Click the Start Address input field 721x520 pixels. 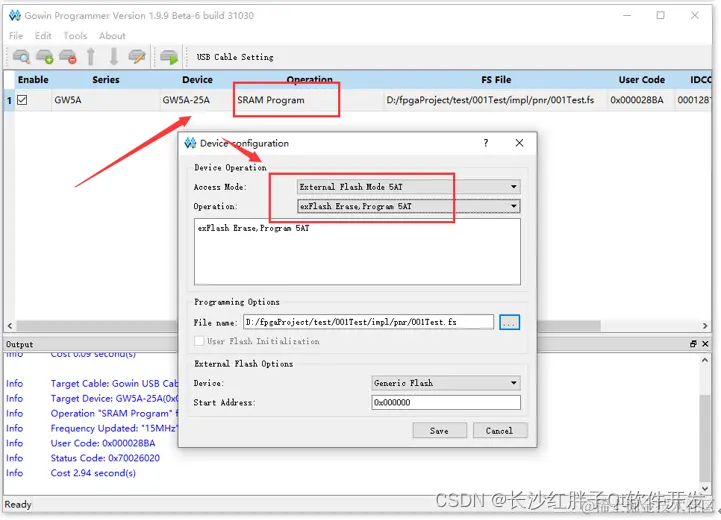click(446, 402)
